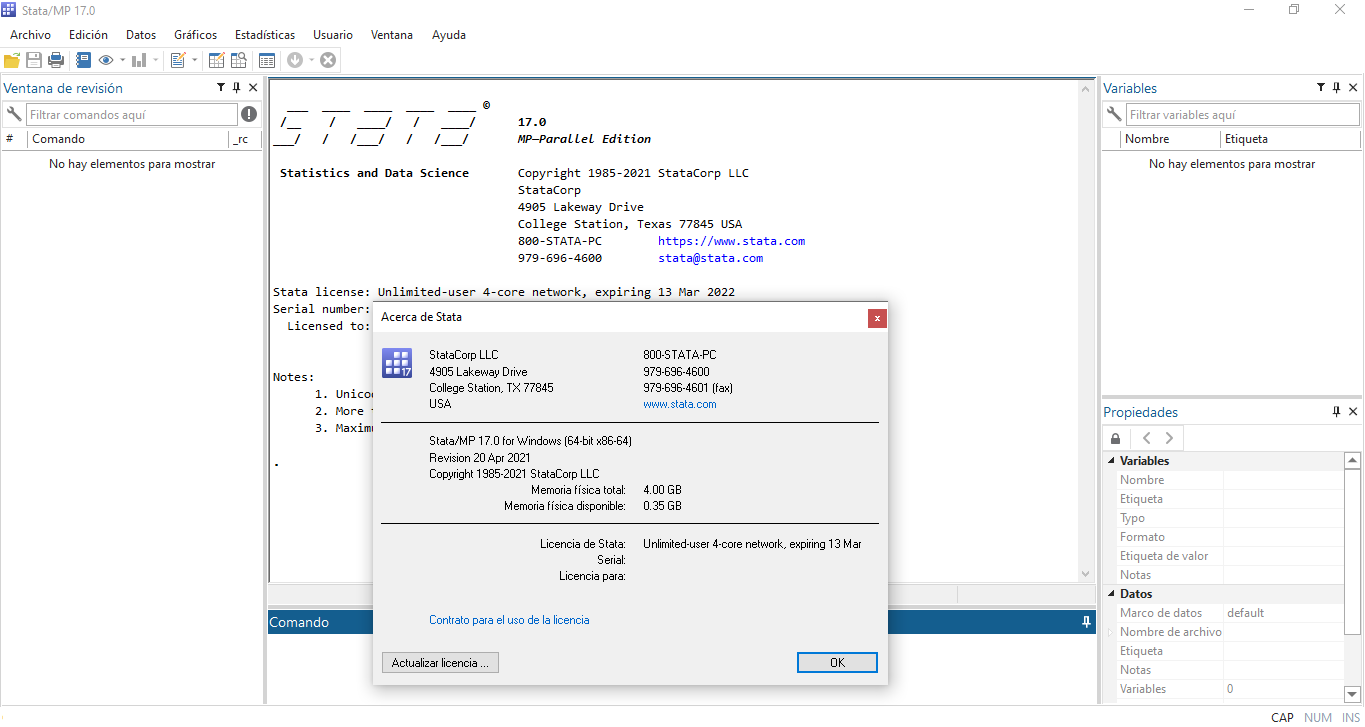The width and height of the screenshot is (1365, 727).
Task: Open the Archivo menu
Action: tap(30, 35)
